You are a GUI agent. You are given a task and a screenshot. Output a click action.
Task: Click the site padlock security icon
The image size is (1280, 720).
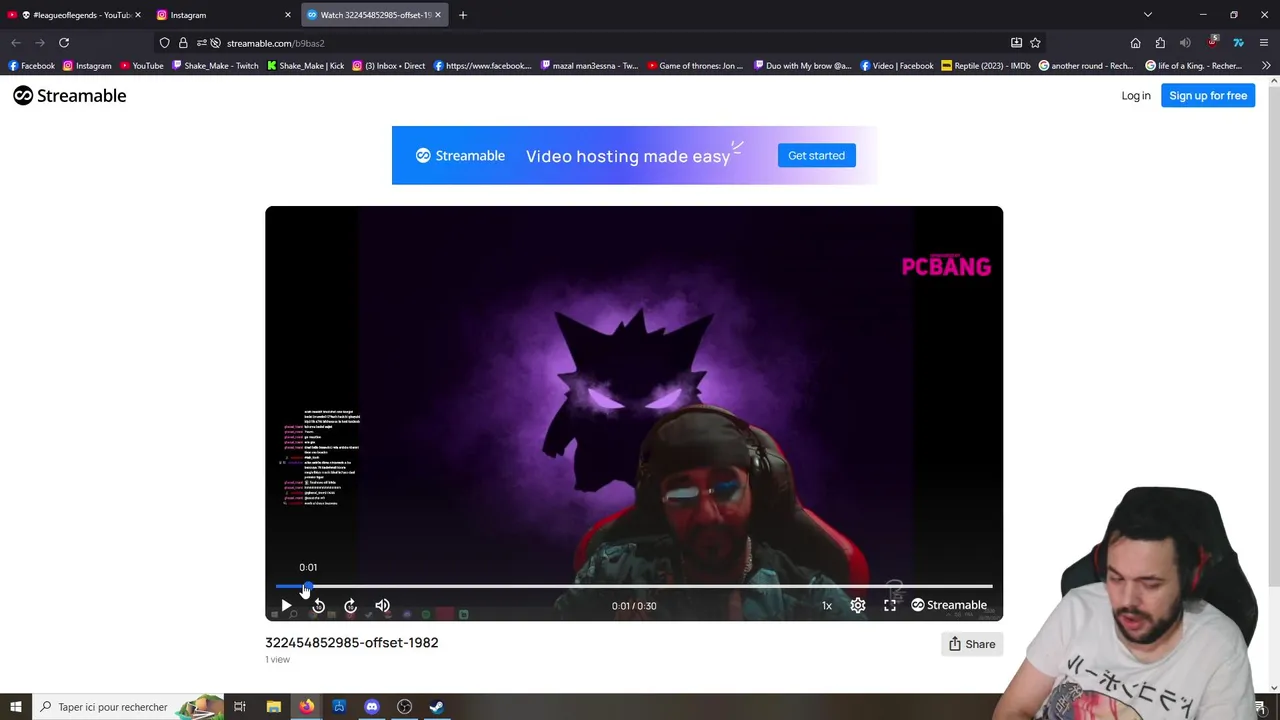point(183,43)
